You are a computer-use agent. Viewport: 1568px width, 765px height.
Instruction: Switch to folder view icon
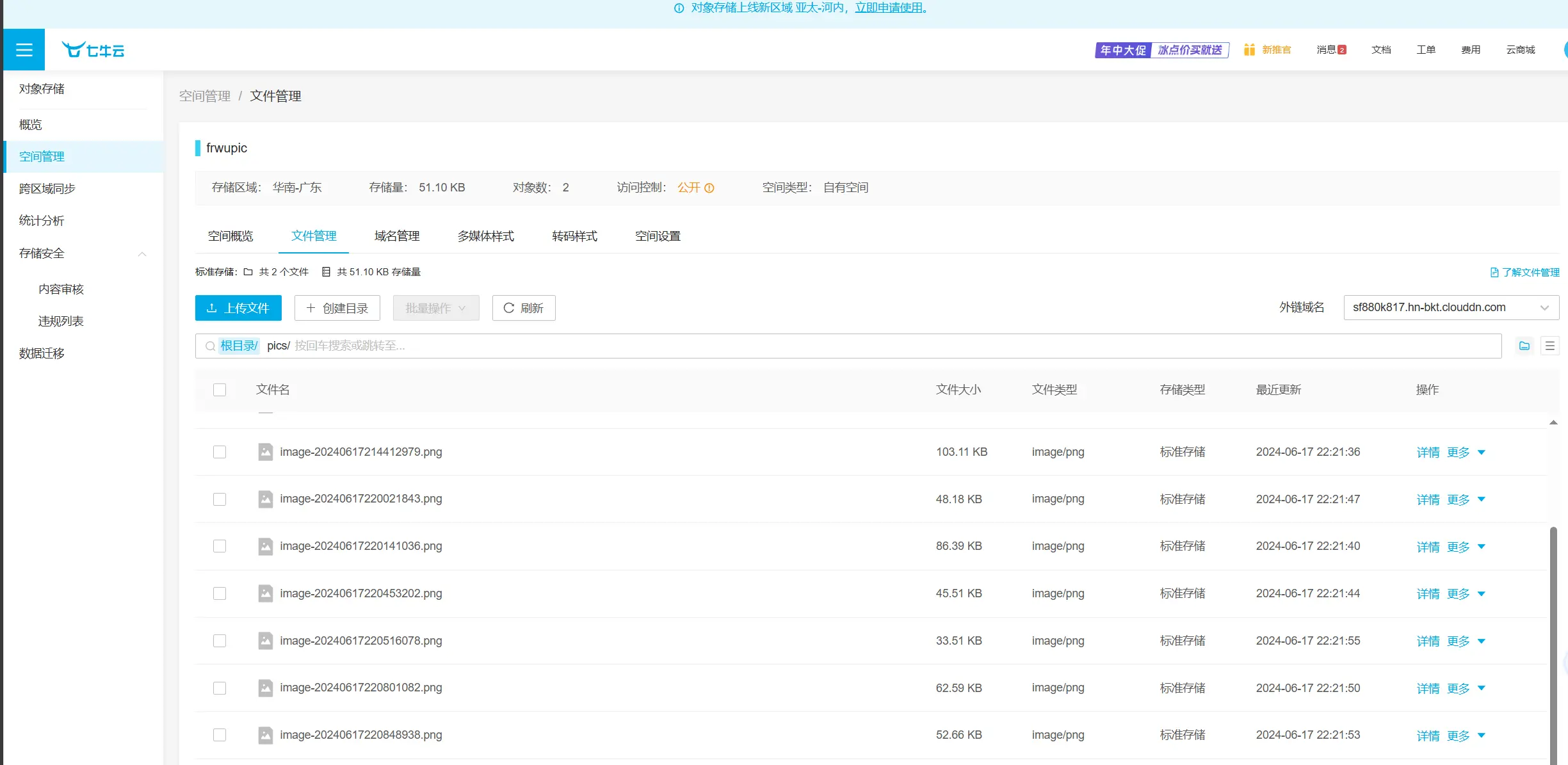coord(1524,346)
